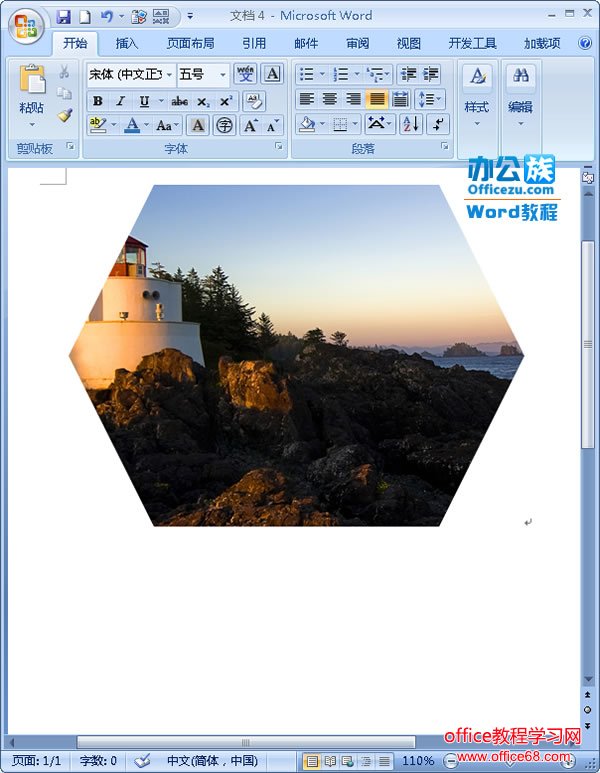The height and width of the screenshot is (773, 600).
Task: Switch to the 页面布局 tab
Action: click(190, 43)
